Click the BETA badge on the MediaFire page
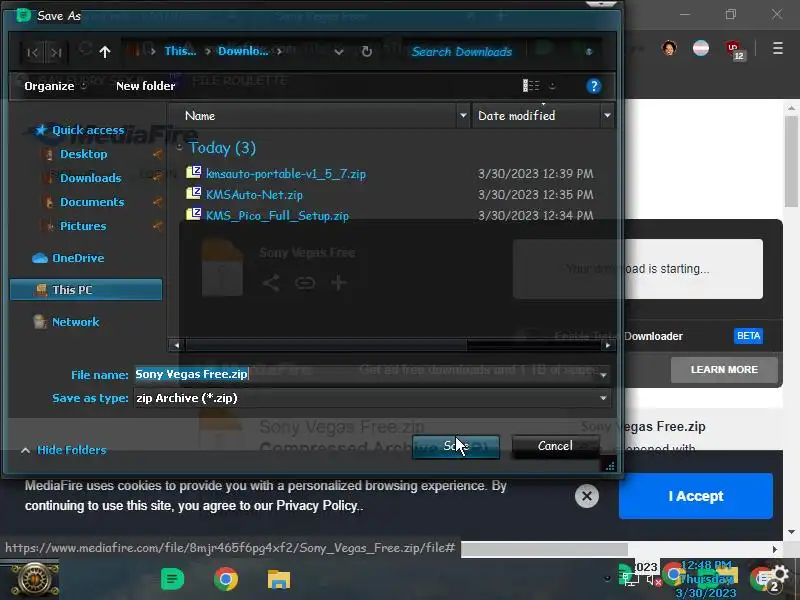The height and width of the screenshot is (600, 800). pos(748,336)
